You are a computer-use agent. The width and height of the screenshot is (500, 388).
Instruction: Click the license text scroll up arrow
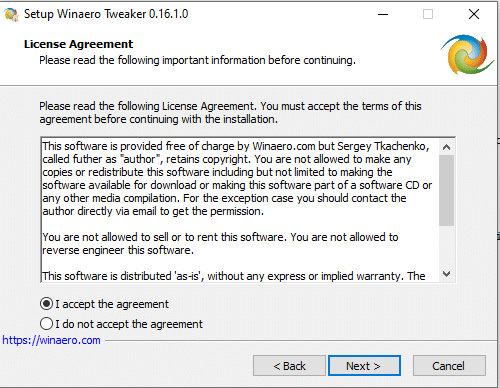(x=446, y=147)
